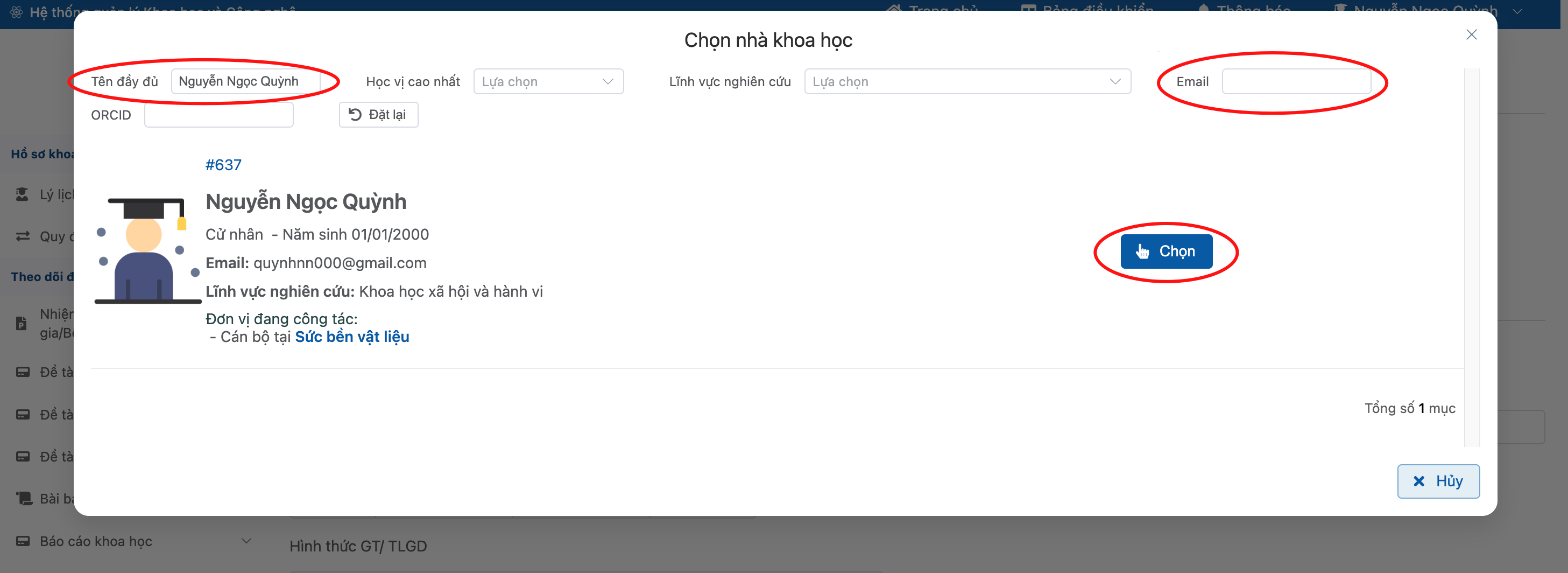This screenshot has width=1568, height=573.
Task: Expand the Báo cáo khoa học menu chevron
Action: pos(246,541)
